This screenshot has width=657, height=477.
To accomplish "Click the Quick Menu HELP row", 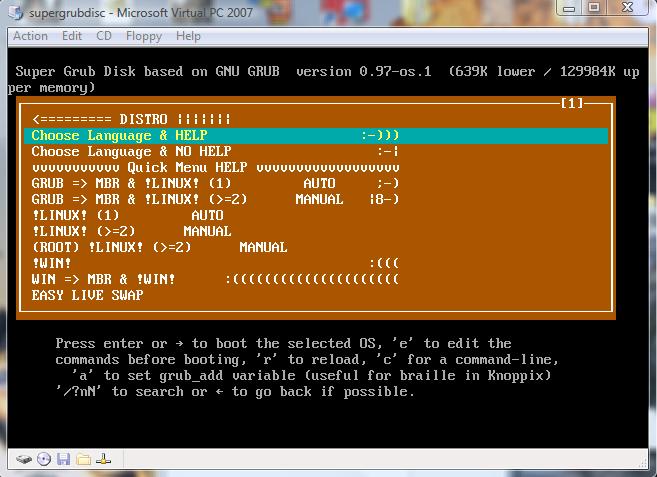I will 316,168.
